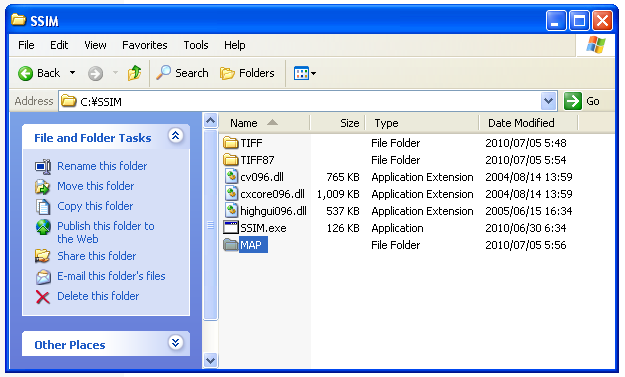Click Move this folder link
625x377 pixels.
(x=96, y=186)
